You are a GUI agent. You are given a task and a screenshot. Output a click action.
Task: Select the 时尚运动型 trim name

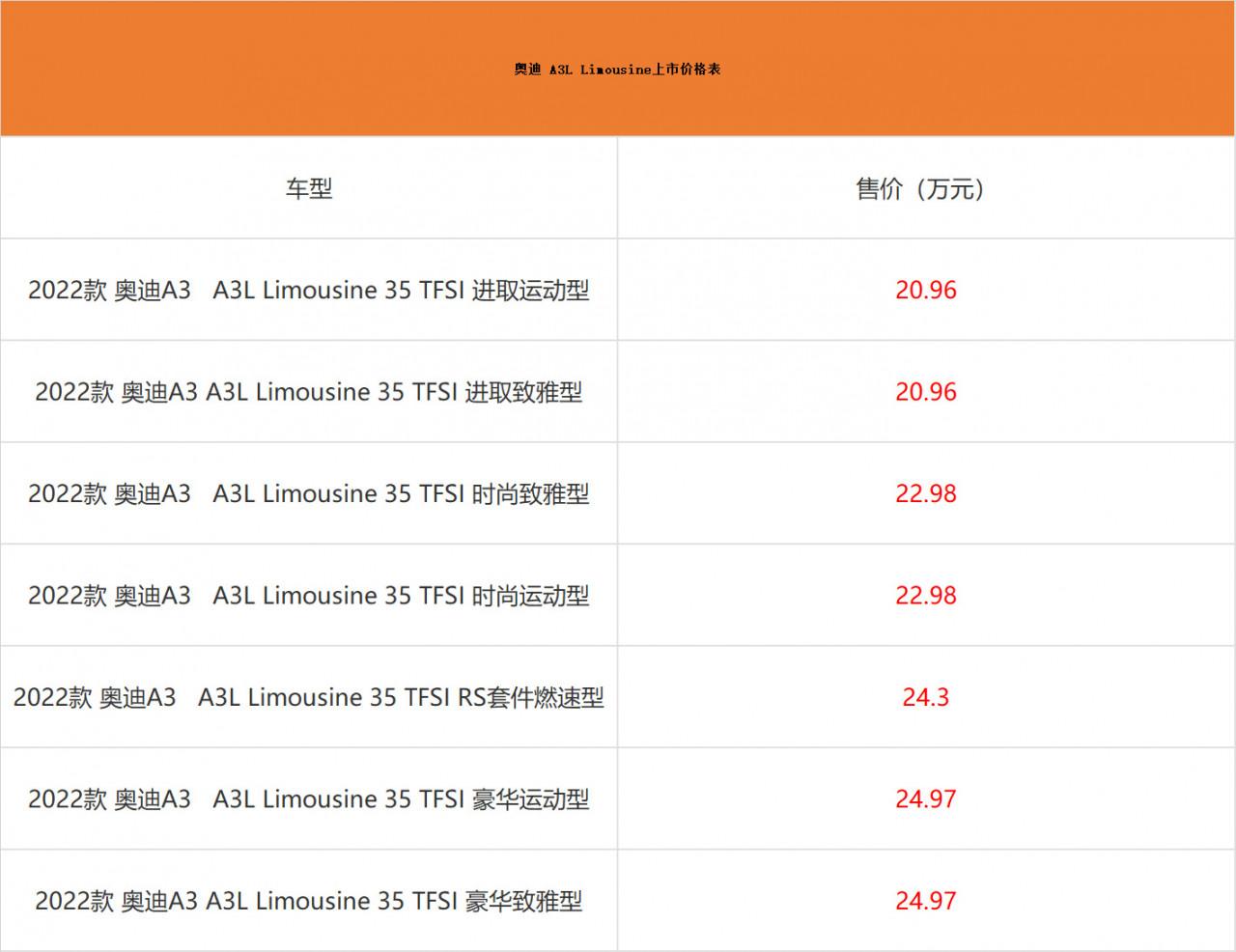tap(530, 596)
